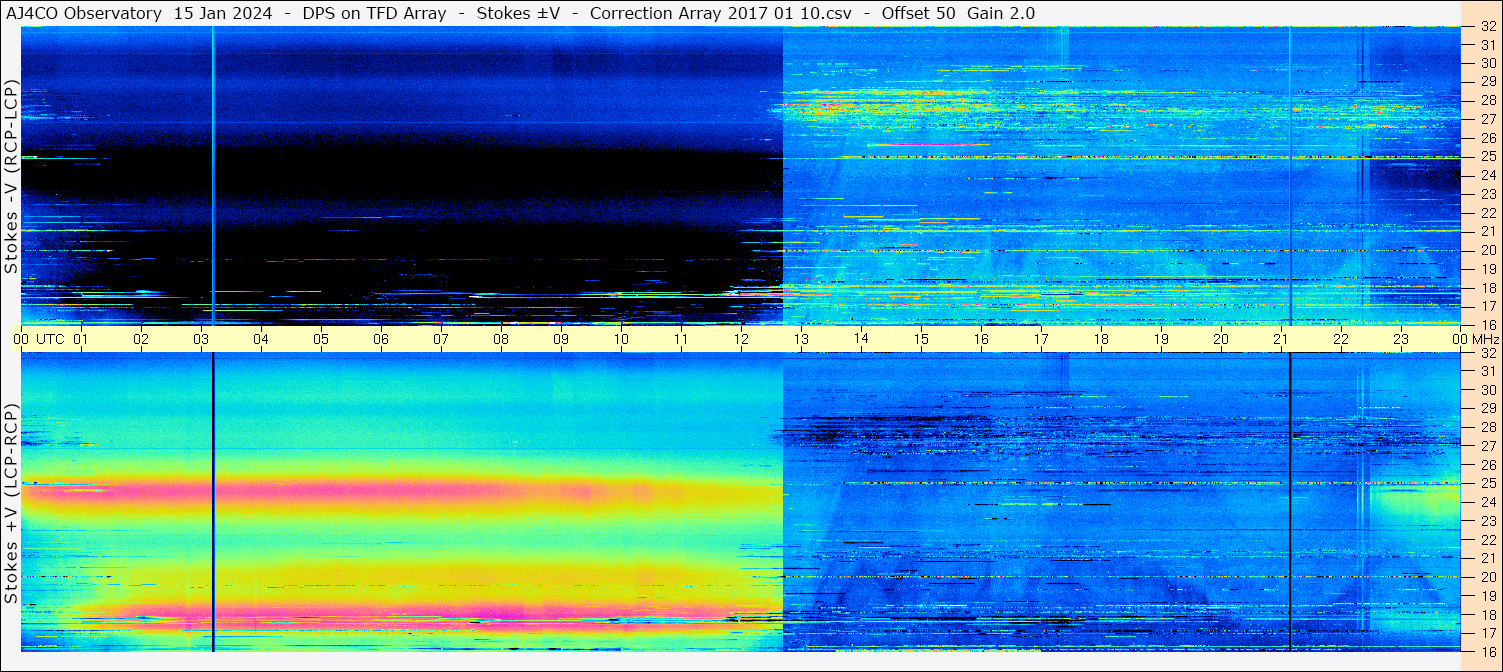Select hour 04 on the UTC time axis

[x=261, y=339]
